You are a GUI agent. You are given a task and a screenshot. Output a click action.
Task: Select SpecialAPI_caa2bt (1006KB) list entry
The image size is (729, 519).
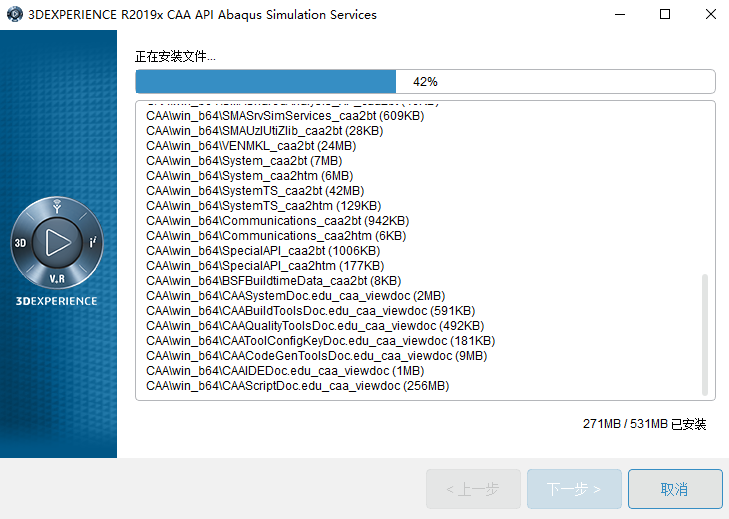[262, 250]
